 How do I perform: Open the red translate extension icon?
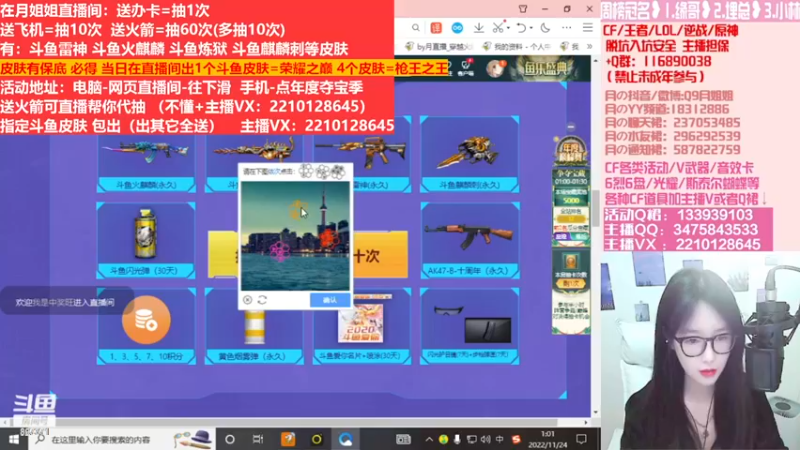click(x=436, y=28)
